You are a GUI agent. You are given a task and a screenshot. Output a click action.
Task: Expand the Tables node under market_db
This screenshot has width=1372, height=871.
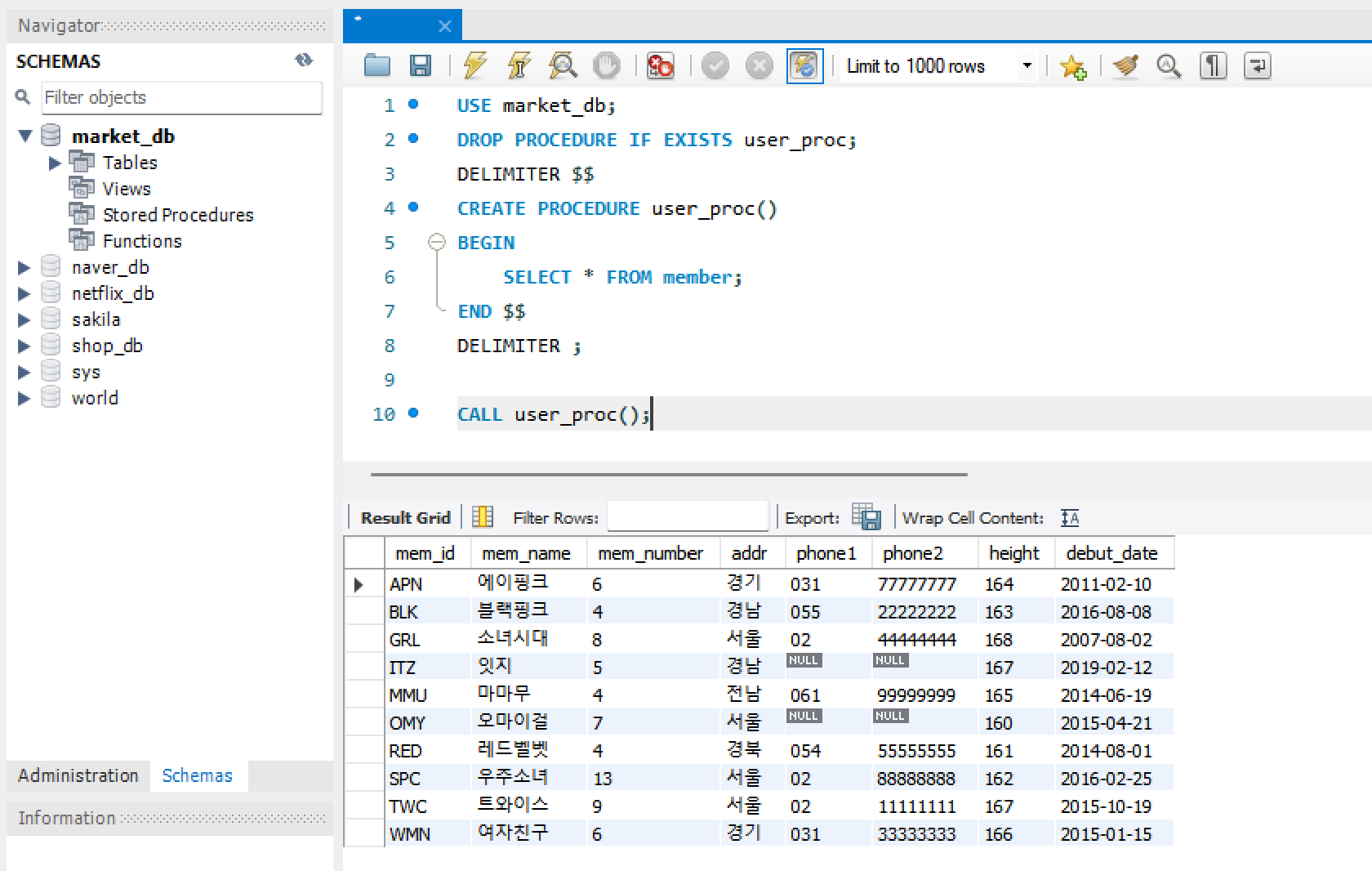[55, 163]
